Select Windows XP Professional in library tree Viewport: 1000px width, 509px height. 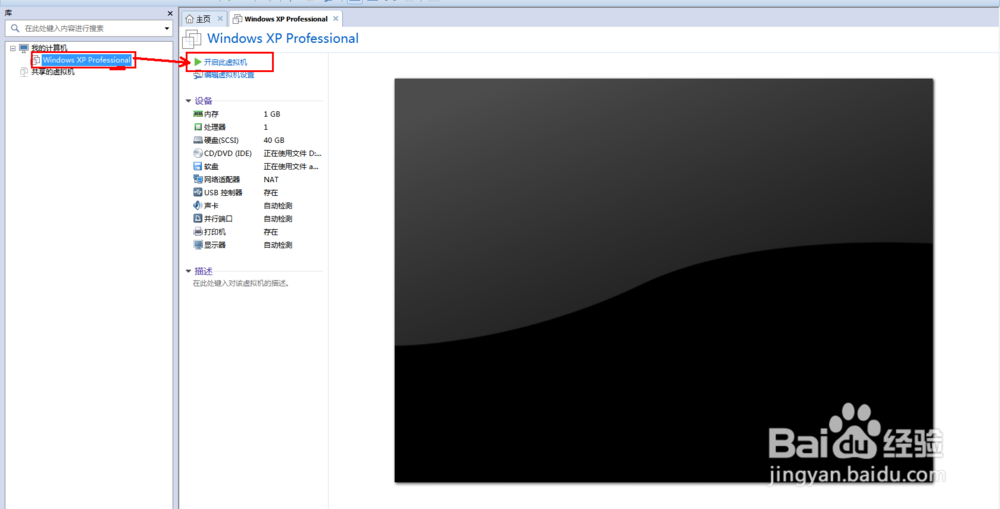pyautogui.click(x=87, y=60)
